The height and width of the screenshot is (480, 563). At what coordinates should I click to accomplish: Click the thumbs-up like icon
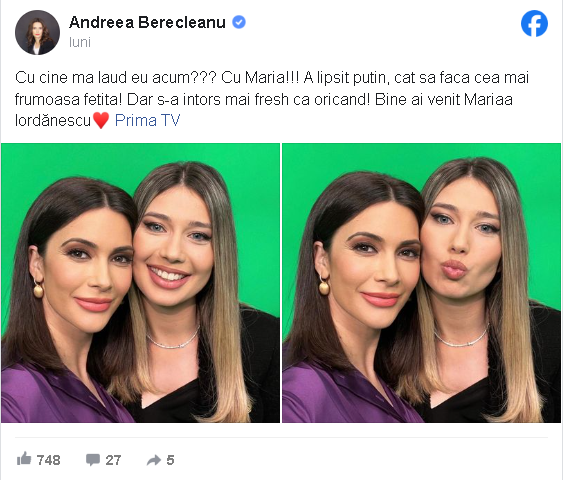click(x=24, y=458)
